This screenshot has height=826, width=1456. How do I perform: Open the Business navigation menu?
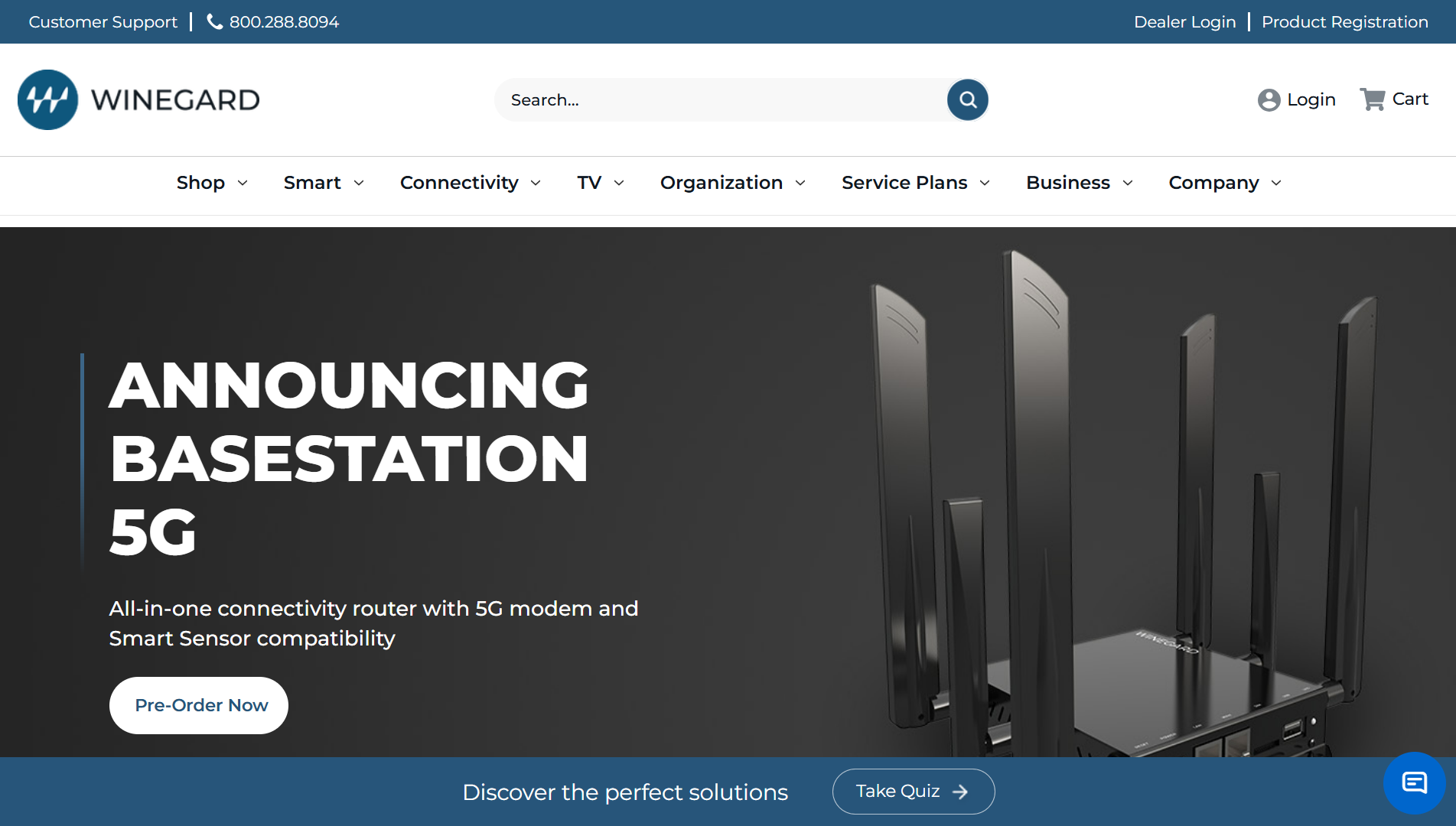coord(1079,183)
